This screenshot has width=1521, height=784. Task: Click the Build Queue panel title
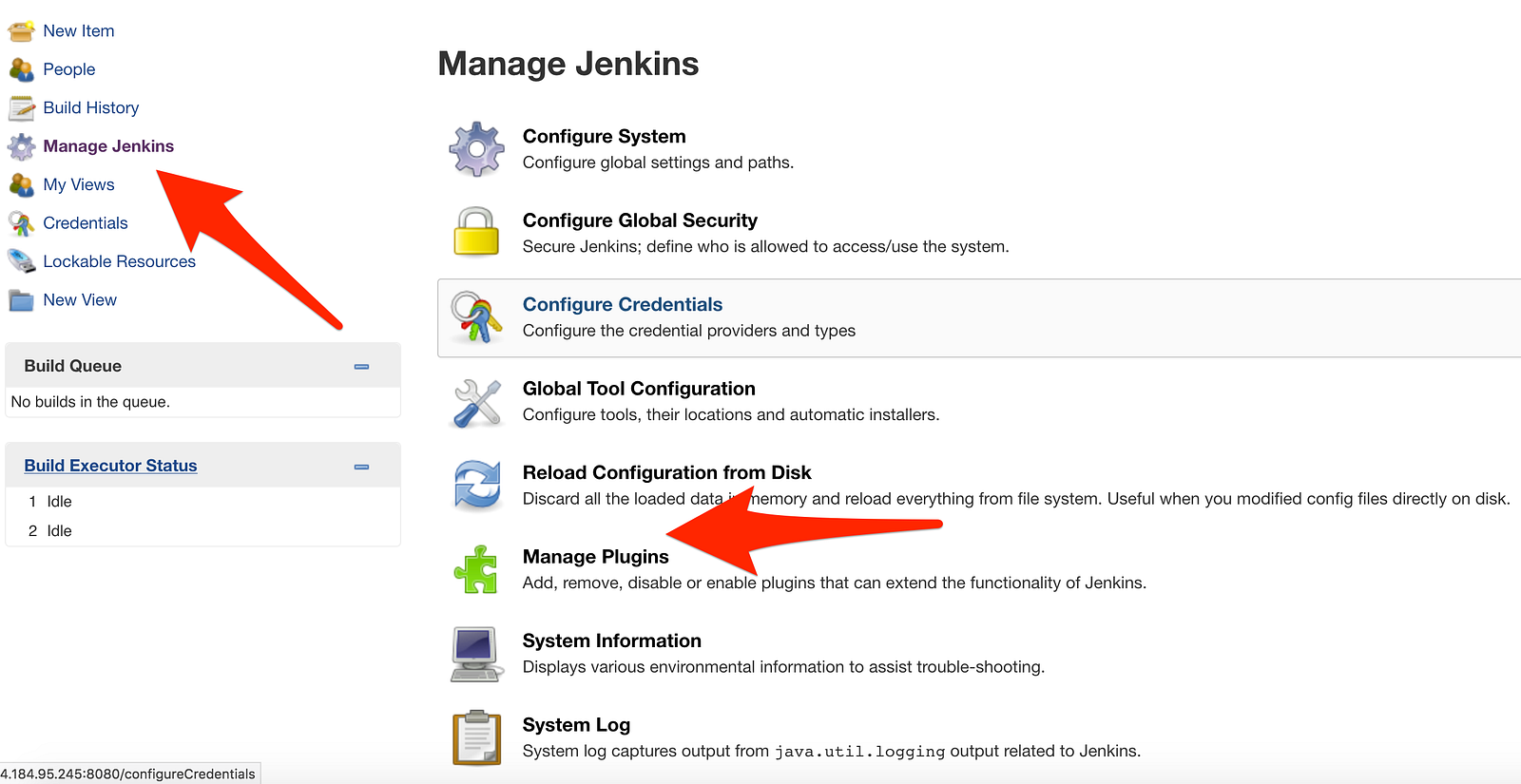click(73, 366)
